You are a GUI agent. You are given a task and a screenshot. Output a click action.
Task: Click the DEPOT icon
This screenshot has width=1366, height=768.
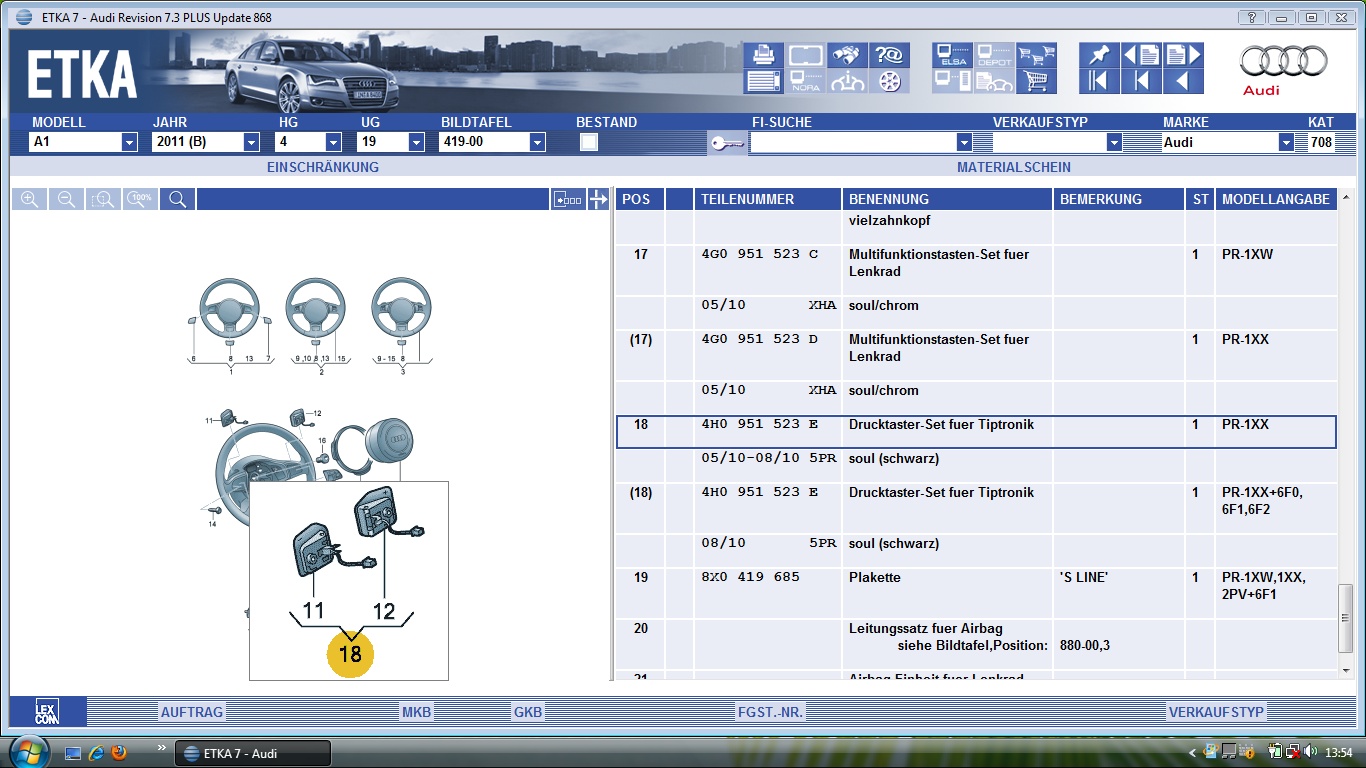[x=994, y=55]
